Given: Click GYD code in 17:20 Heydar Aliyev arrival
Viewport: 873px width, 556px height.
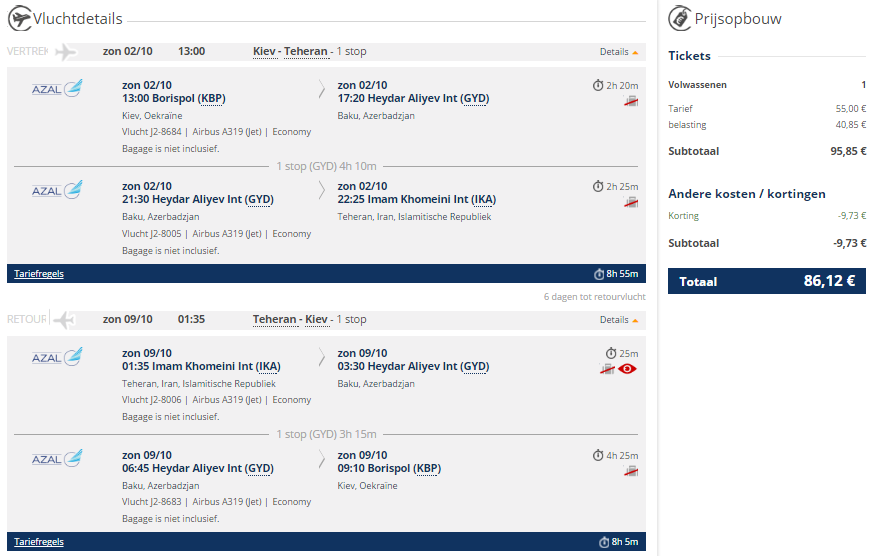Looking at the screenshot, I should coord(474,99).
